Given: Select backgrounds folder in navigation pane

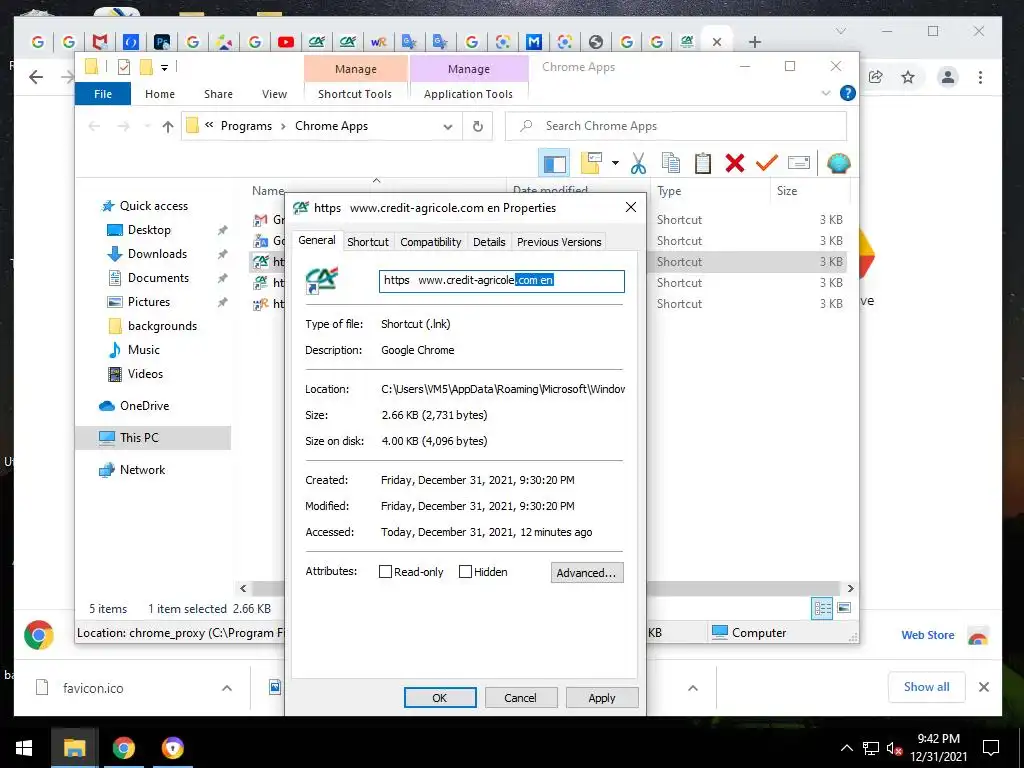Looking at the screenshot, I should click(162, 326).
